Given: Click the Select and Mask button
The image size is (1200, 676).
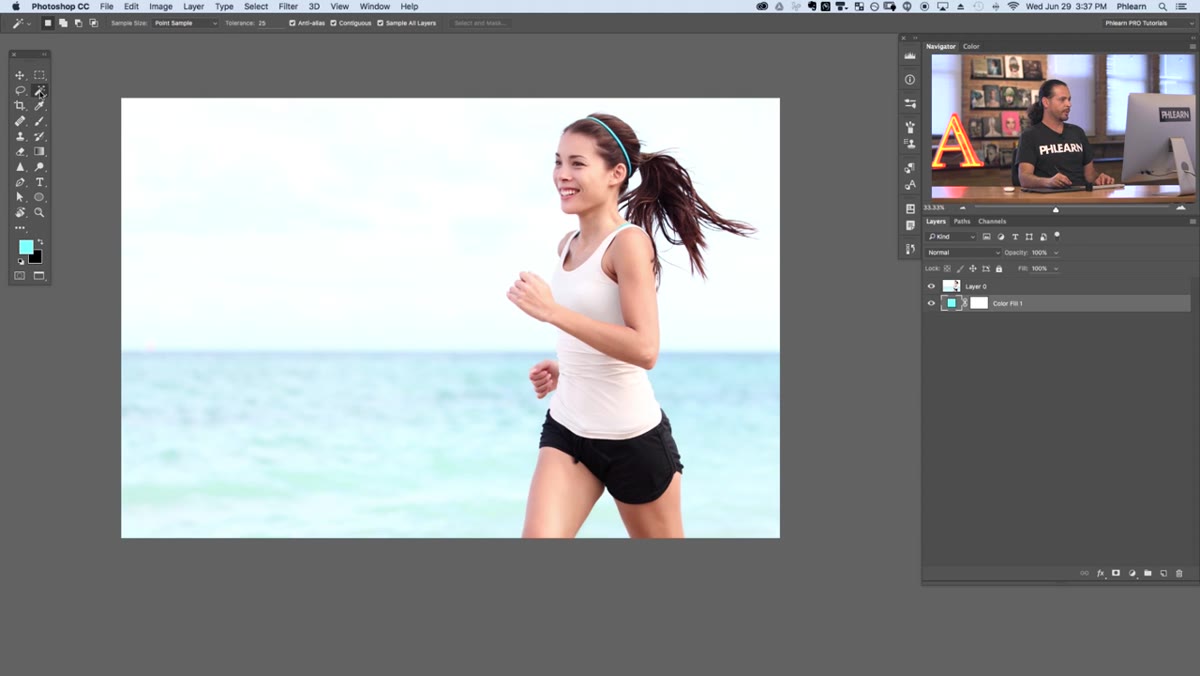Looking at the screenshot, I should click(480, 23).
